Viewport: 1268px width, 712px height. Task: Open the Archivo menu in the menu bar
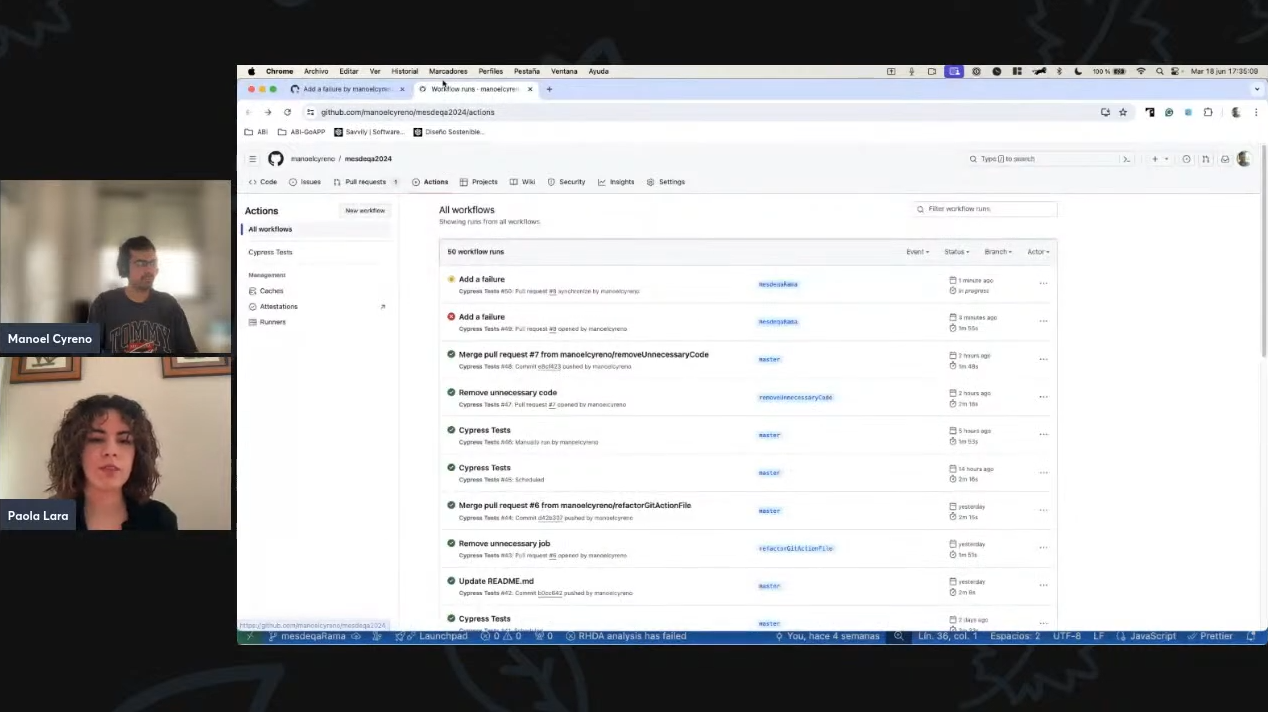tap(316, 72)
